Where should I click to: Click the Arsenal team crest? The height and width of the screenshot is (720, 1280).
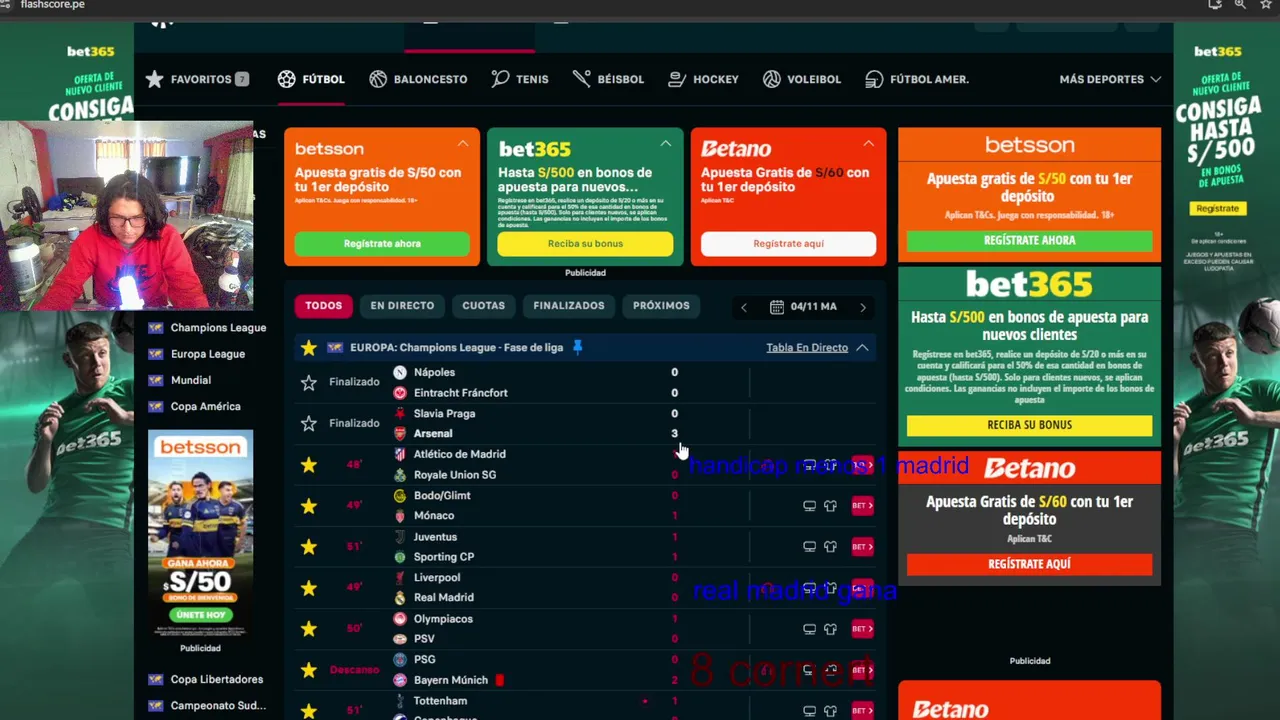coord(400,433)
